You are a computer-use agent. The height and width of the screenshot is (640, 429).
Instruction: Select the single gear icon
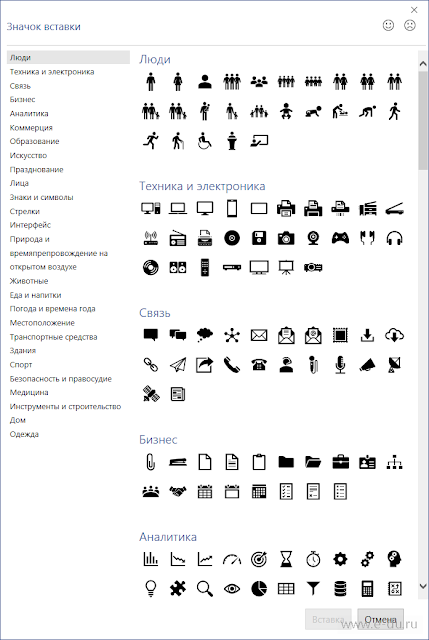coord(340,559)
